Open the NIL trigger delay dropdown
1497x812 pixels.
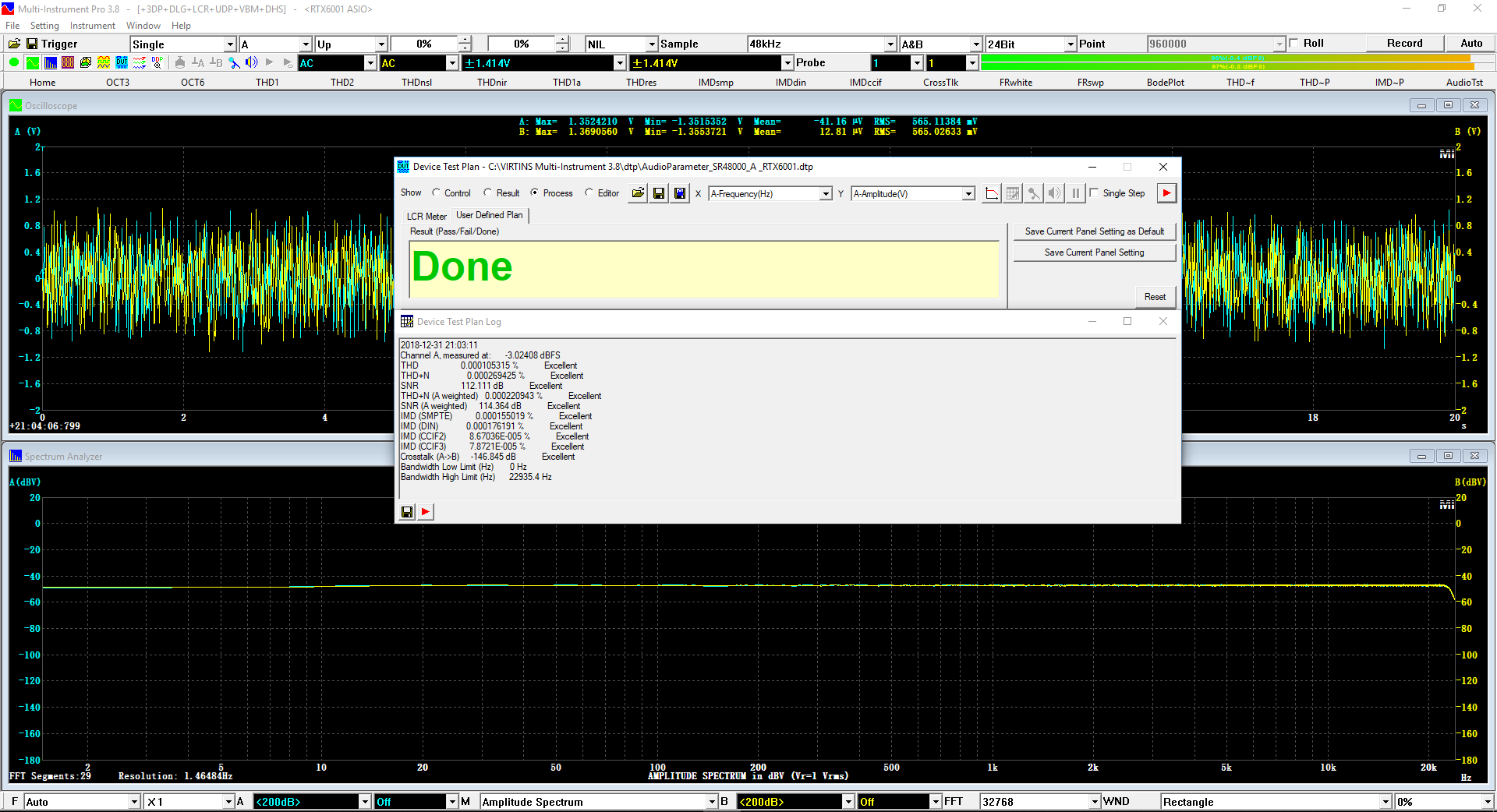[x=621, y=44]
